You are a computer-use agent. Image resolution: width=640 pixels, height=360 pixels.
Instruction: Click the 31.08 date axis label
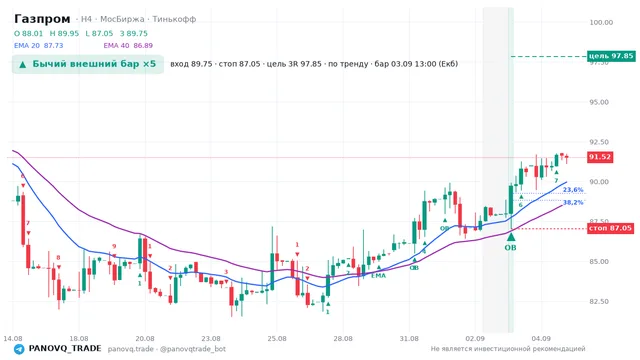click(409, 339)
